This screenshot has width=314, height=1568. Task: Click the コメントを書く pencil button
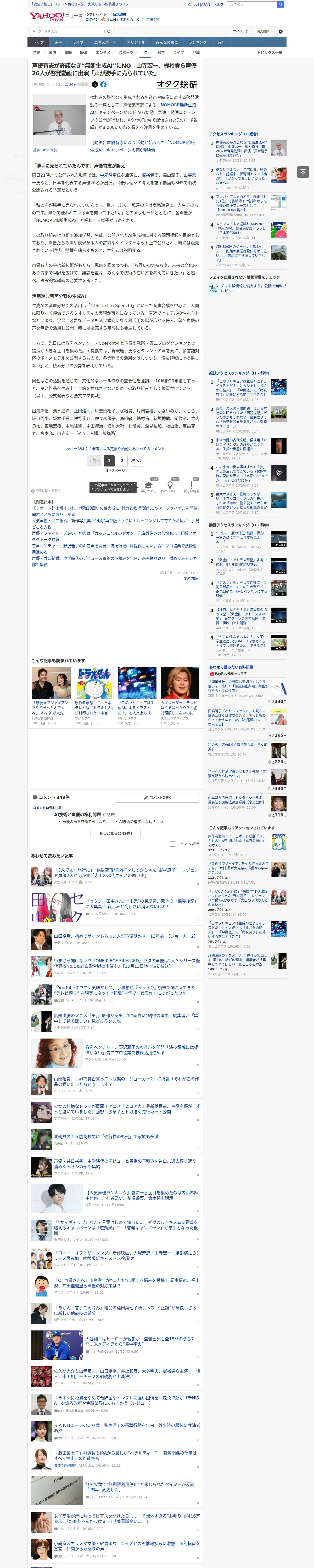click(157, 797)
